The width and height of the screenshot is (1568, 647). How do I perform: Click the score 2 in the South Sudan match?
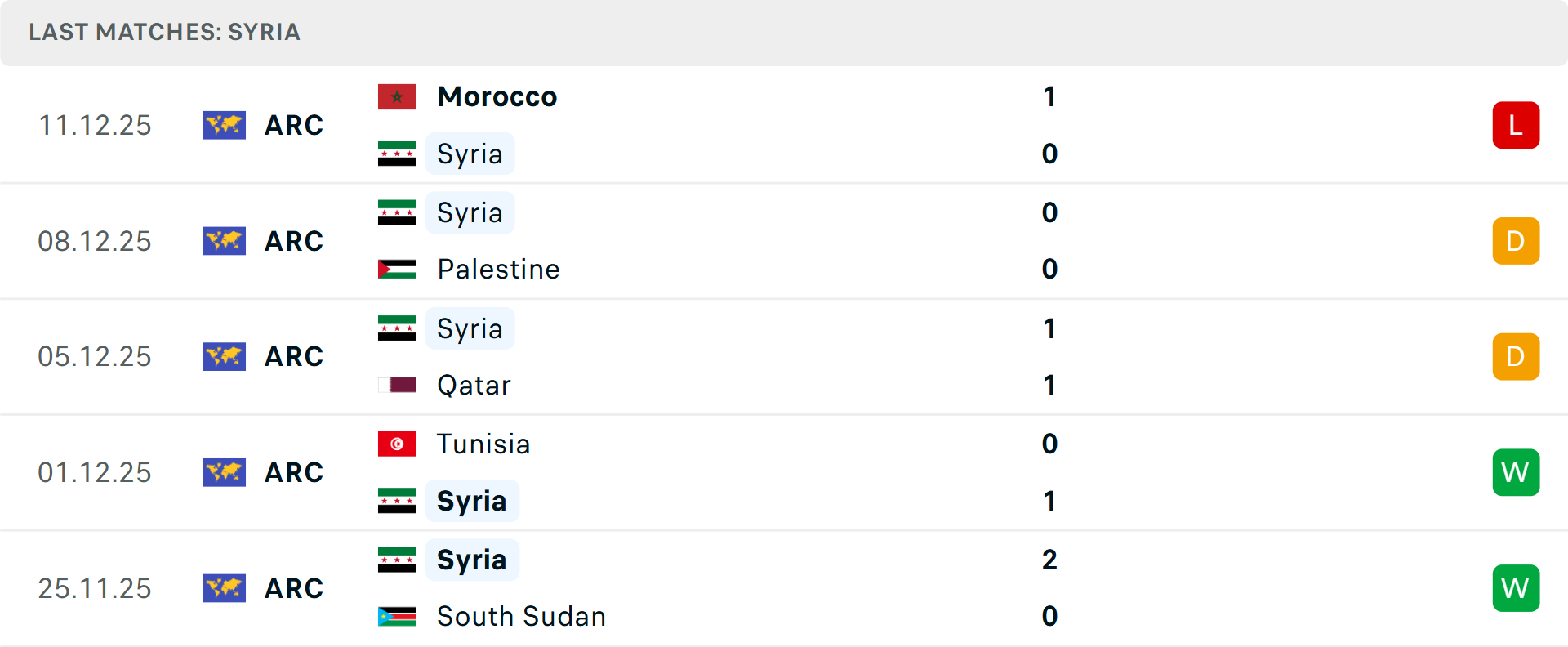click(1049, 560)
